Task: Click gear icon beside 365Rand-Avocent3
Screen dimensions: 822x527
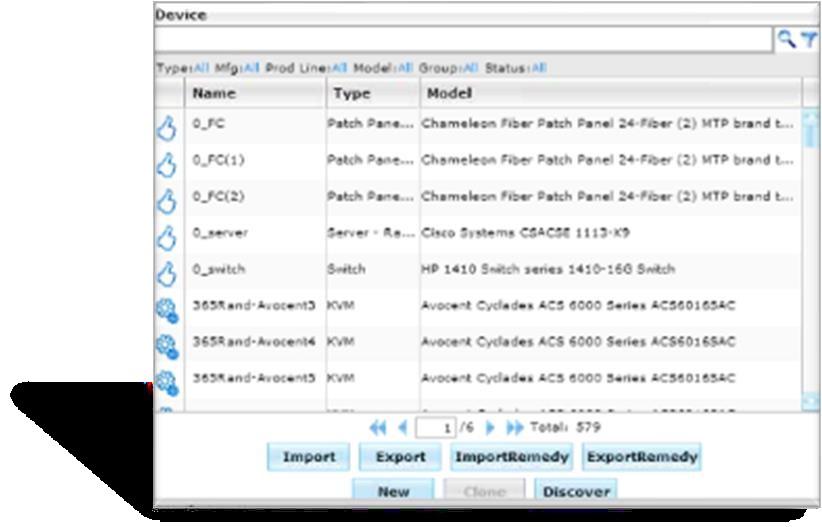Action: click(x=168, y=310)
